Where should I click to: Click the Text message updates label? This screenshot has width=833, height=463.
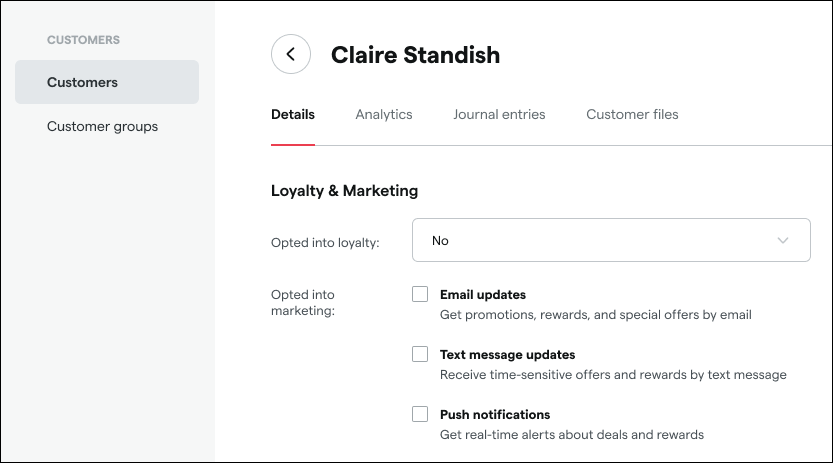[507, 355]
